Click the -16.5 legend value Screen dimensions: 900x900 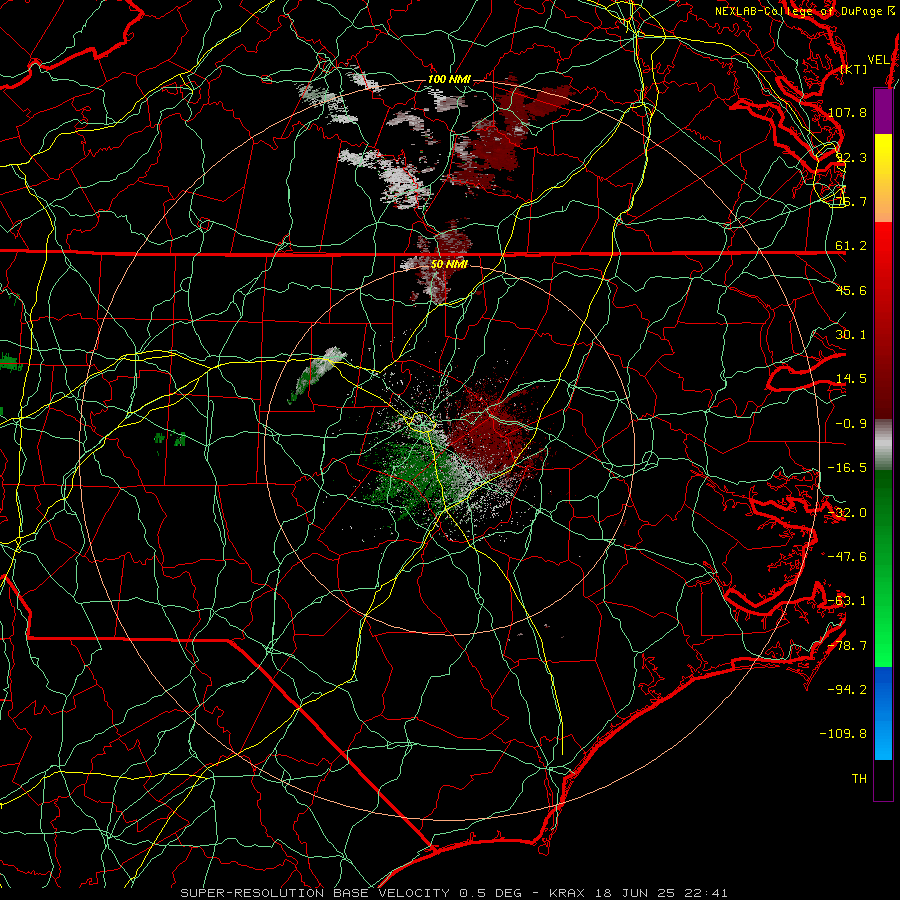tap(847, 468)
